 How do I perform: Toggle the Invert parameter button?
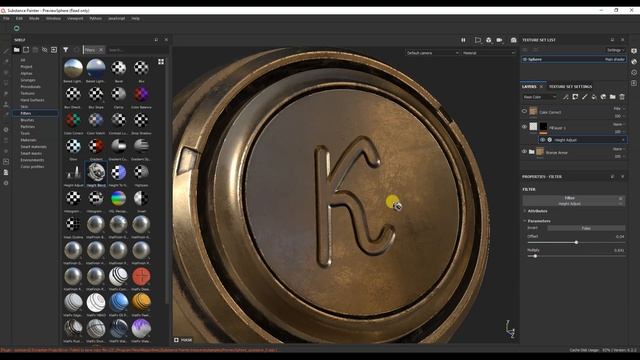tap(586, 228)
